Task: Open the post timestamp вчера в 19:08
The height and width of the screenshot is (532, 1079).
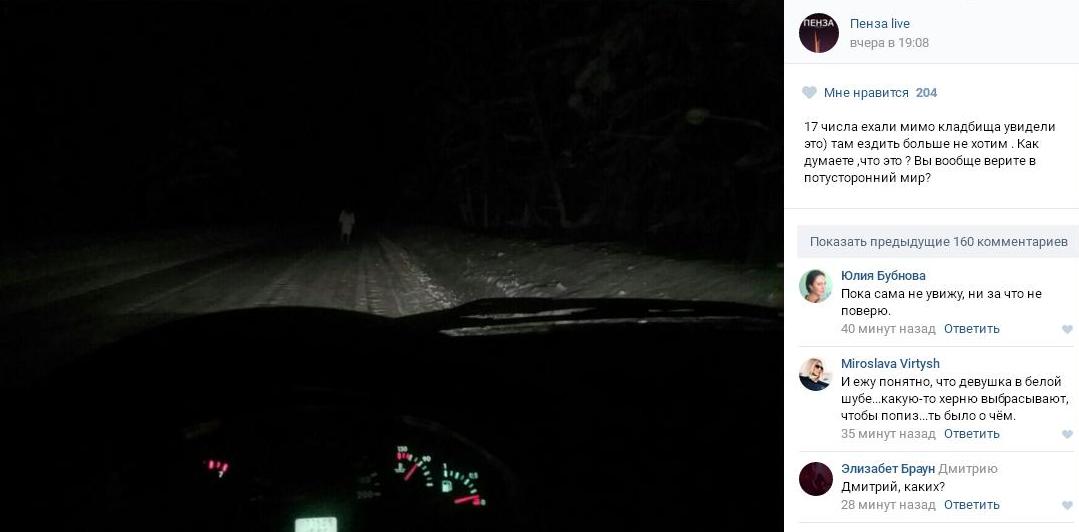Action: coord(889,43)
